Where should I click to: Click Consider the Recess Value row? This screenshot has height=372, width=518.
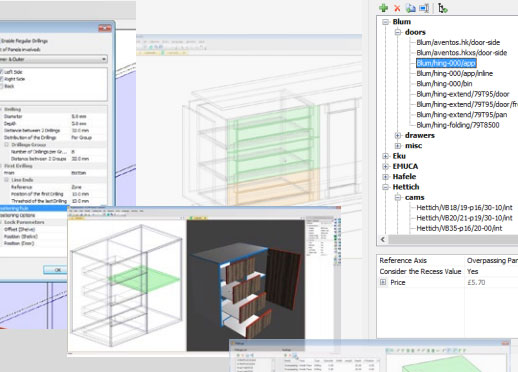[448, 271]
